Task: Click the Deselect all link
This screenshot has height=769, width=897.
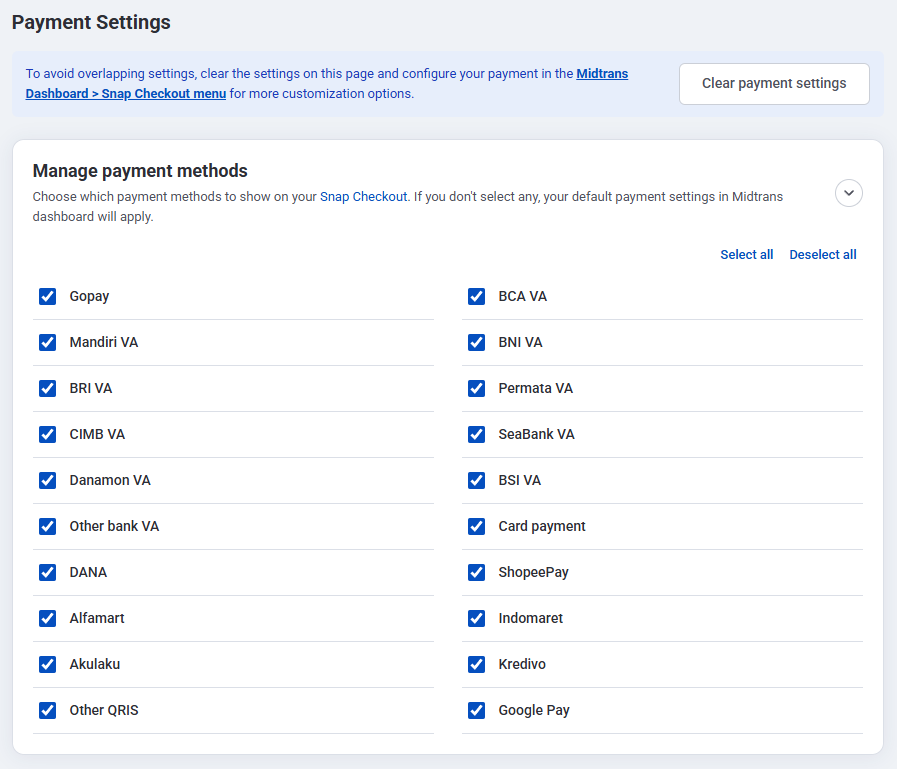Action: [x=823, y=255]
